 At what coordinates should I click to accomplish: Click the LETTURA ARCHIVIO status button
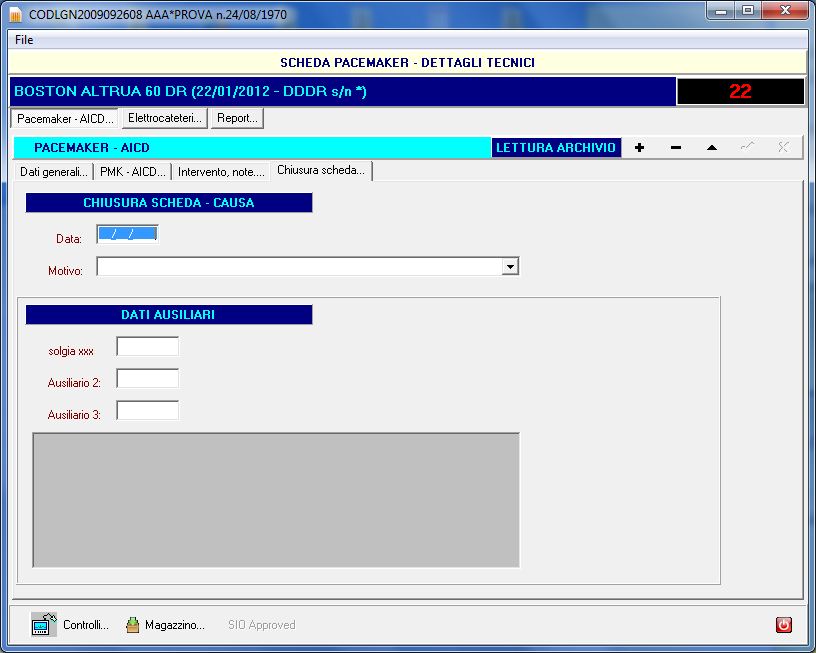pos(556,148)
